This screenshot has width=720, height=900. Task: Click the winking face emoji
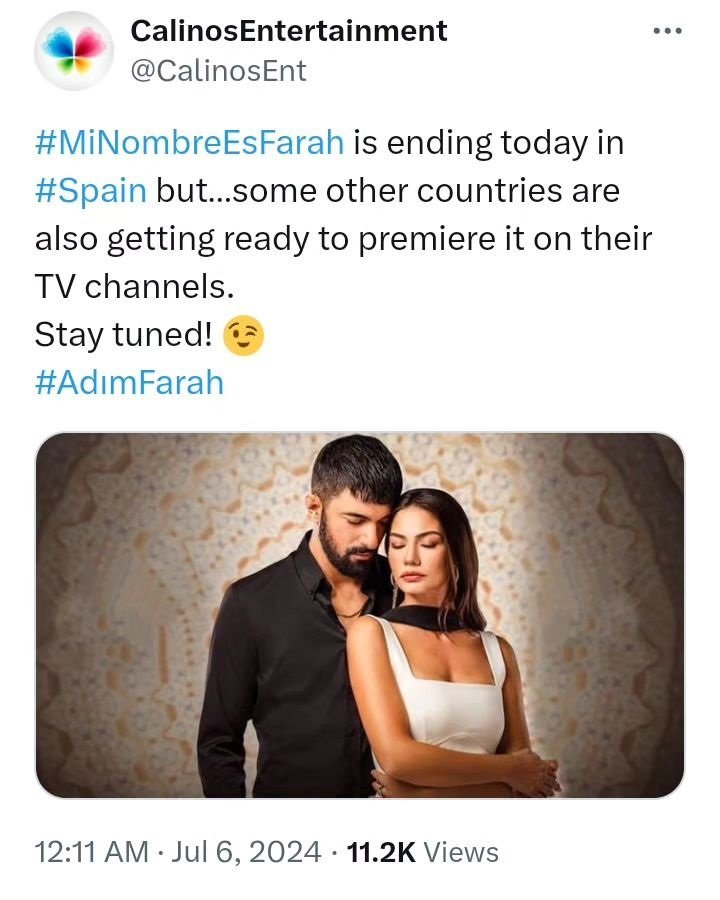245,336
